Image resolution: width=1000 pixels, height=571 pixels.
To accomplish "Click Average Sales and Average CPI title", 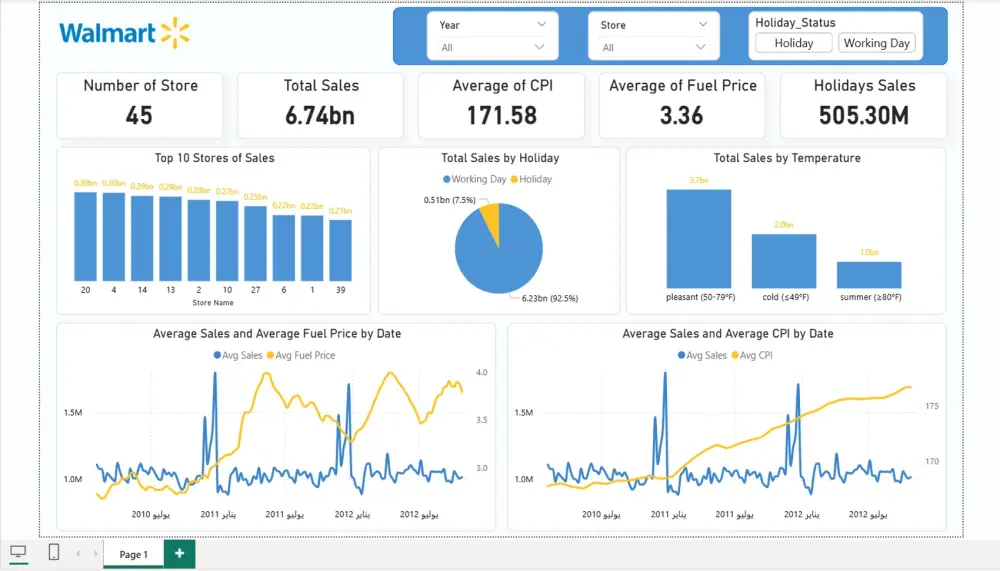I will point(728,334).
